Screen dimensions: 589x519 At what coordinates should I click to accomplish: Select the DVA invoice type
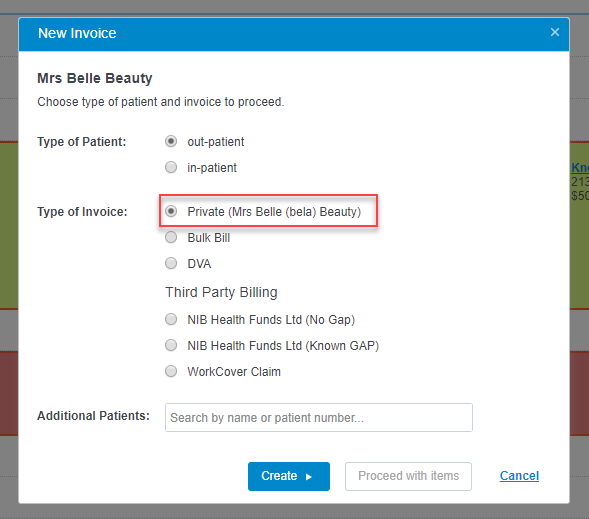tap(171, 263)
